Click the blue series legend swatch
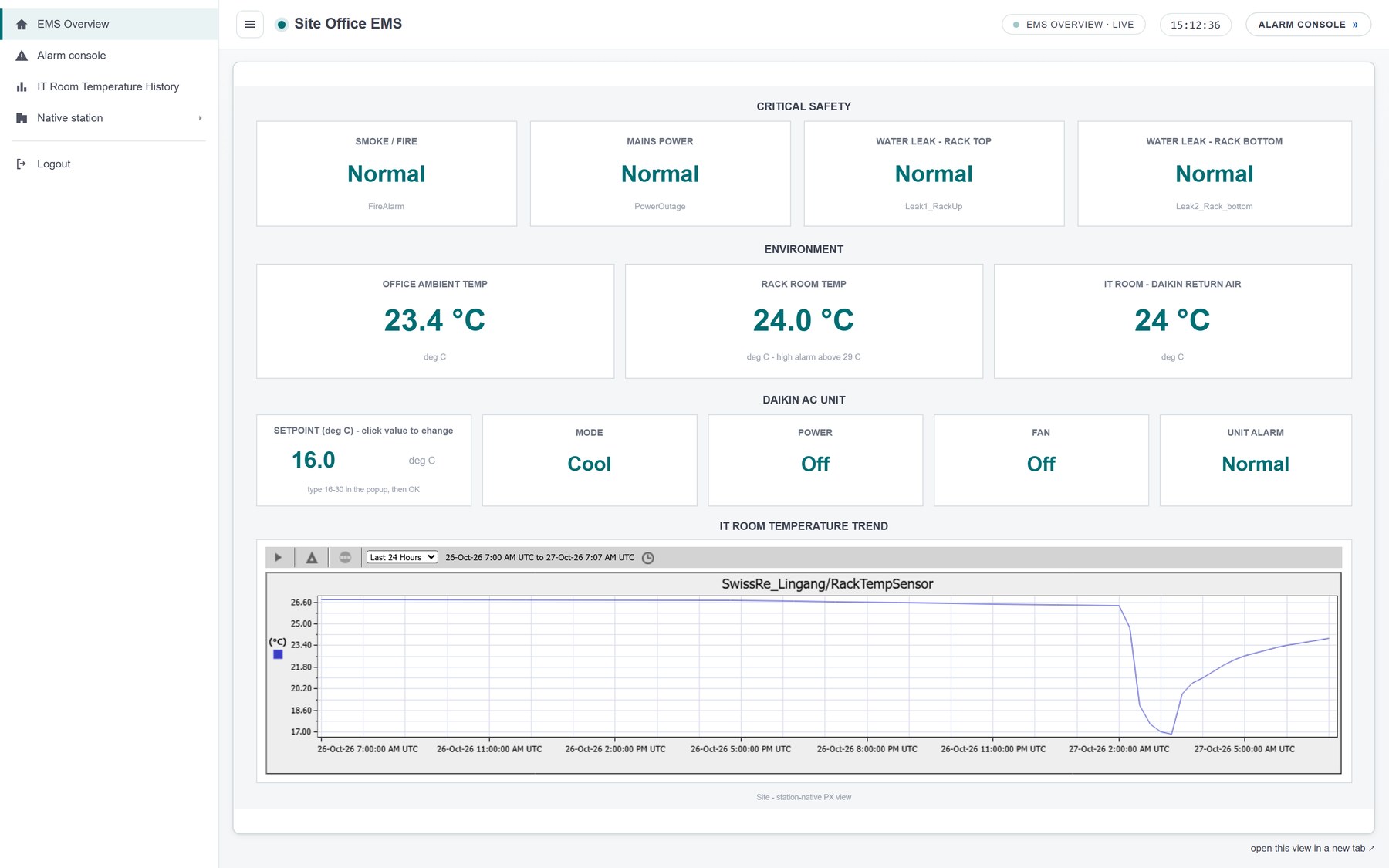This screenshot has height=868, width=1389. click(x=278, y=654)
